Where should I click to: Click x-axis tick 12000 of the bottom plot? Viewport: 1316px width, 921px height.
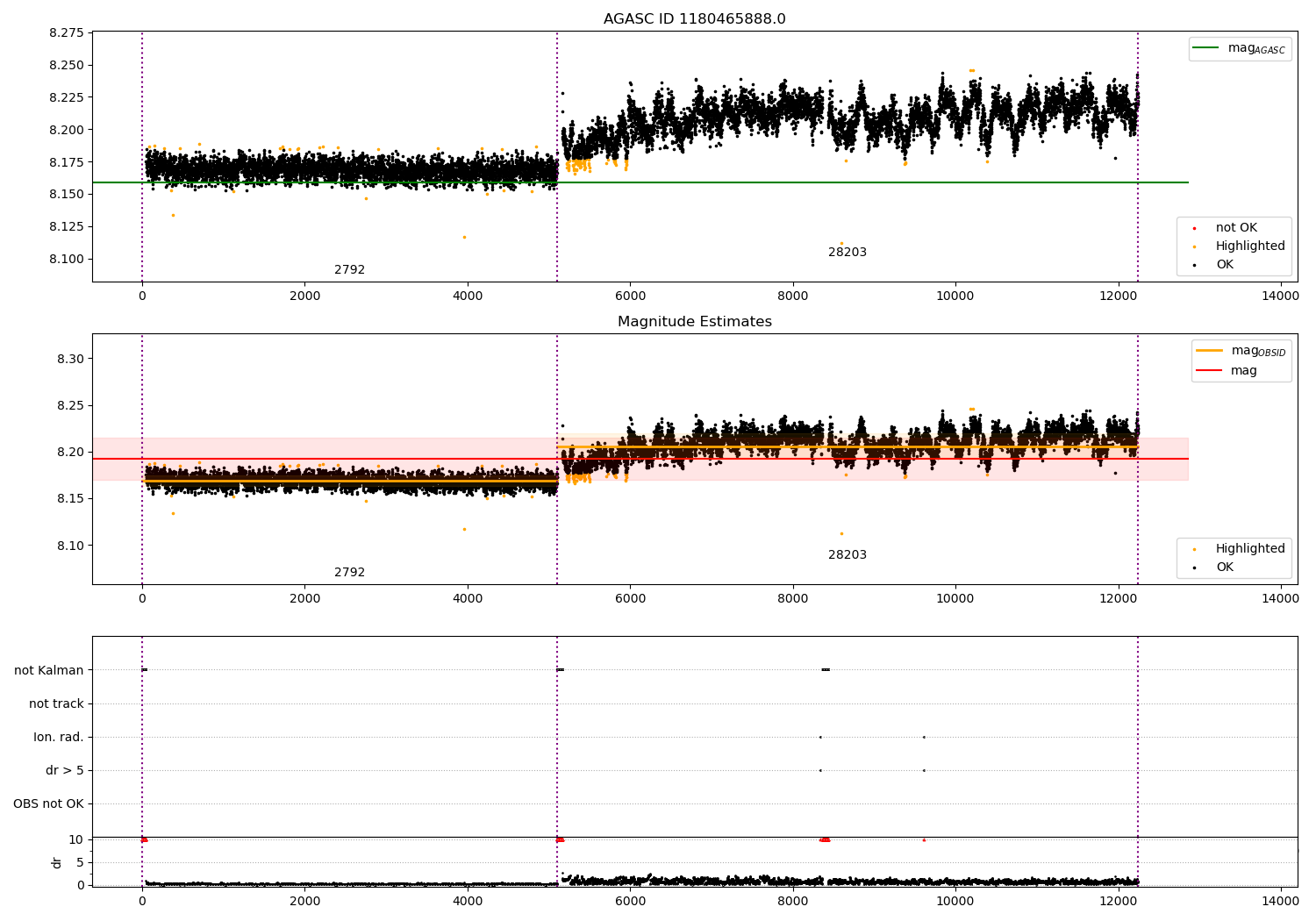pyautogui.click(x=1118, y=900)
